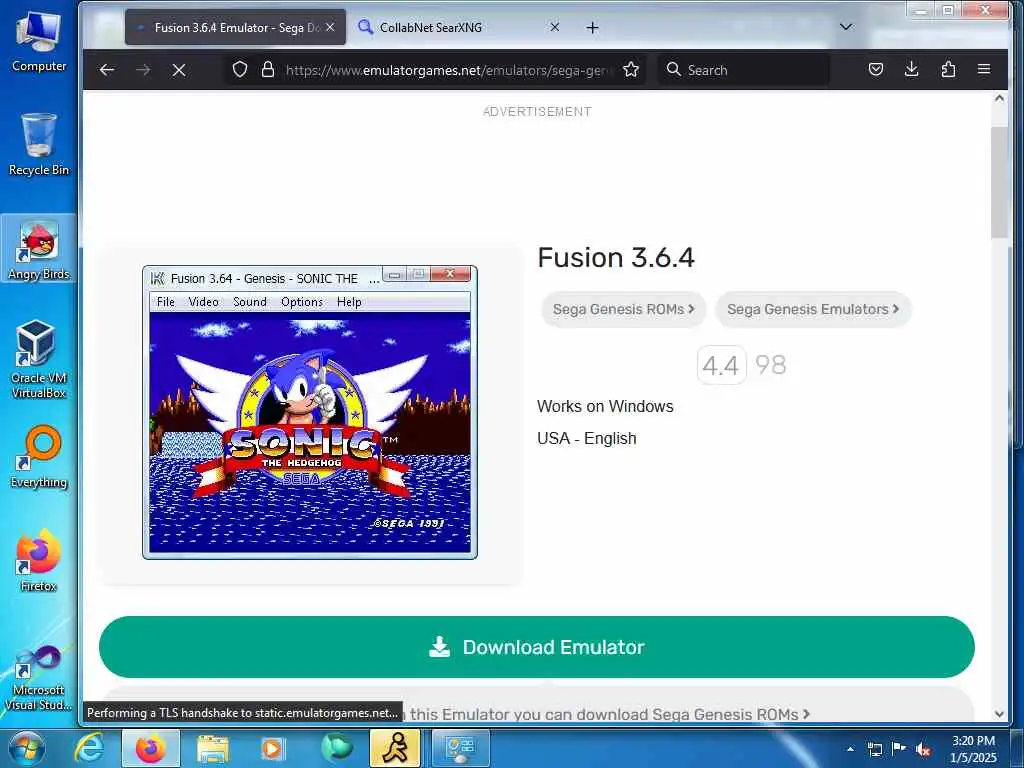This screenshot has height=768, width=1024.
Task: Open the Recycle Bin desktop icon
Action: [x=39, y=144]
